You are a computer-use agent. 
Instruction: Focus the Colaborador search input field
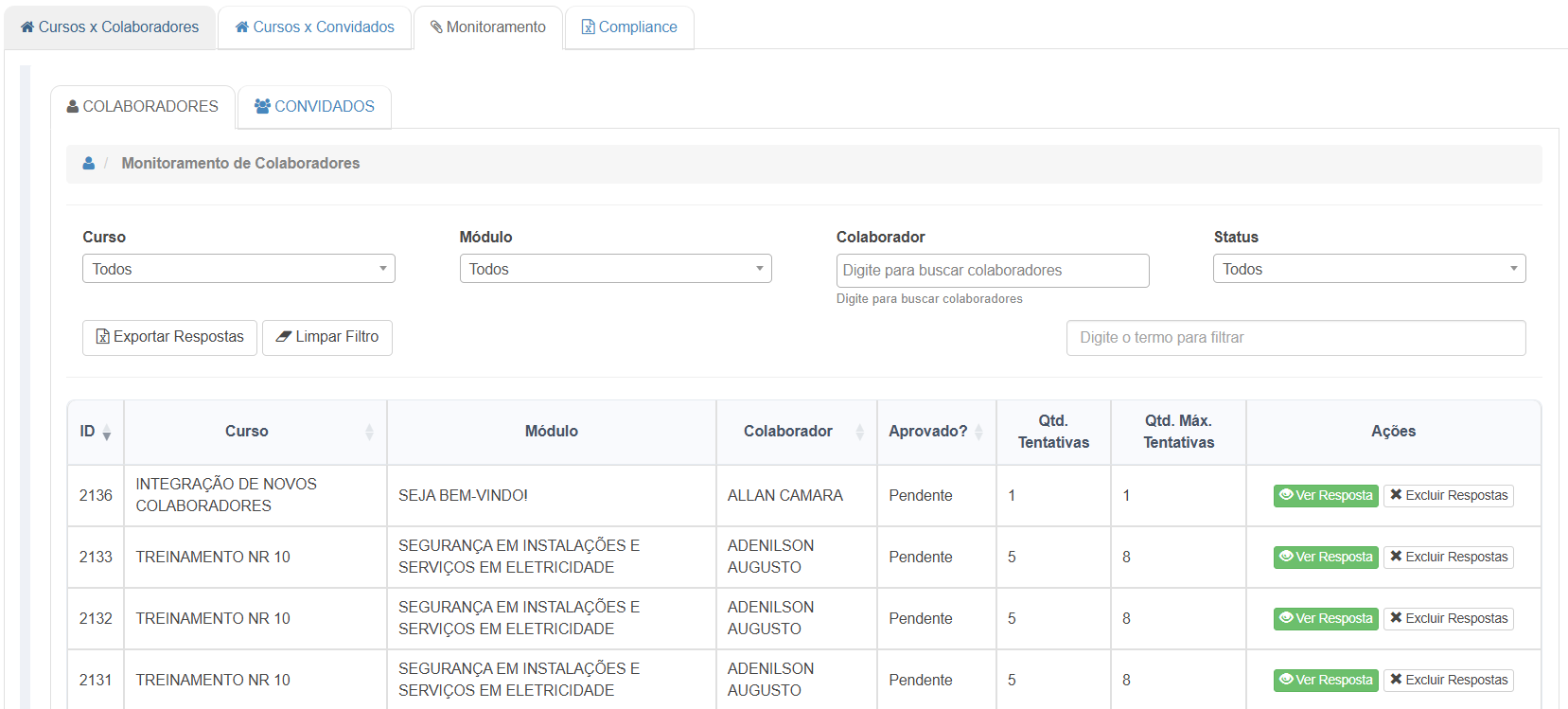click(992, 271)
